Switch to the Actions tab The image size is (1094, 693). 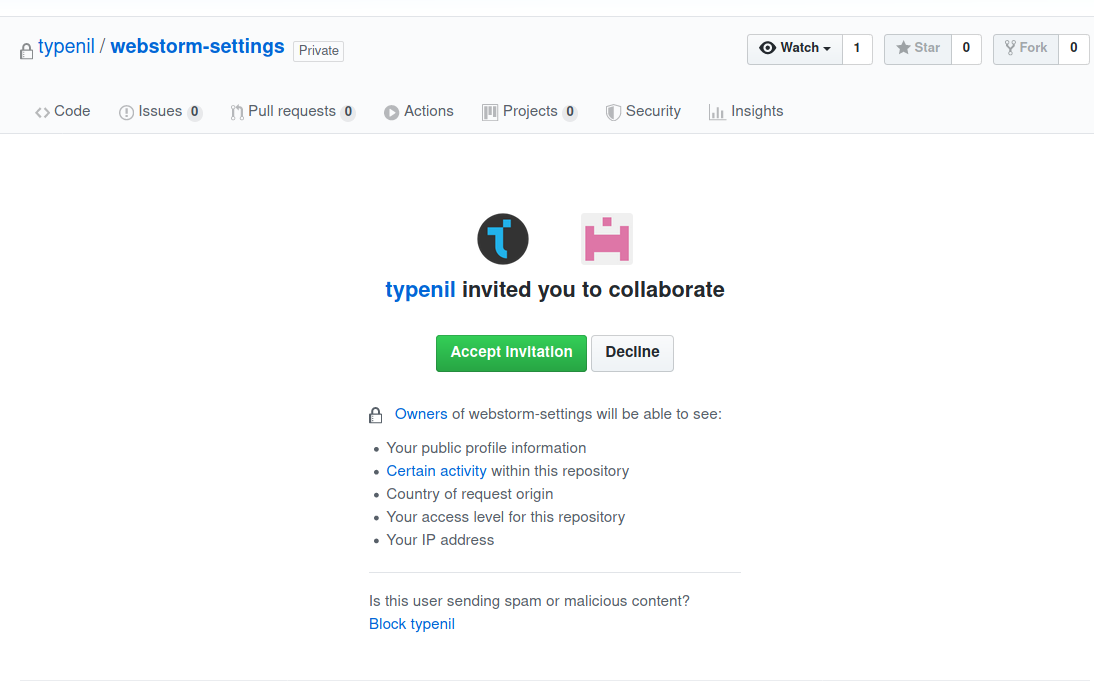[x=419, y=112]
